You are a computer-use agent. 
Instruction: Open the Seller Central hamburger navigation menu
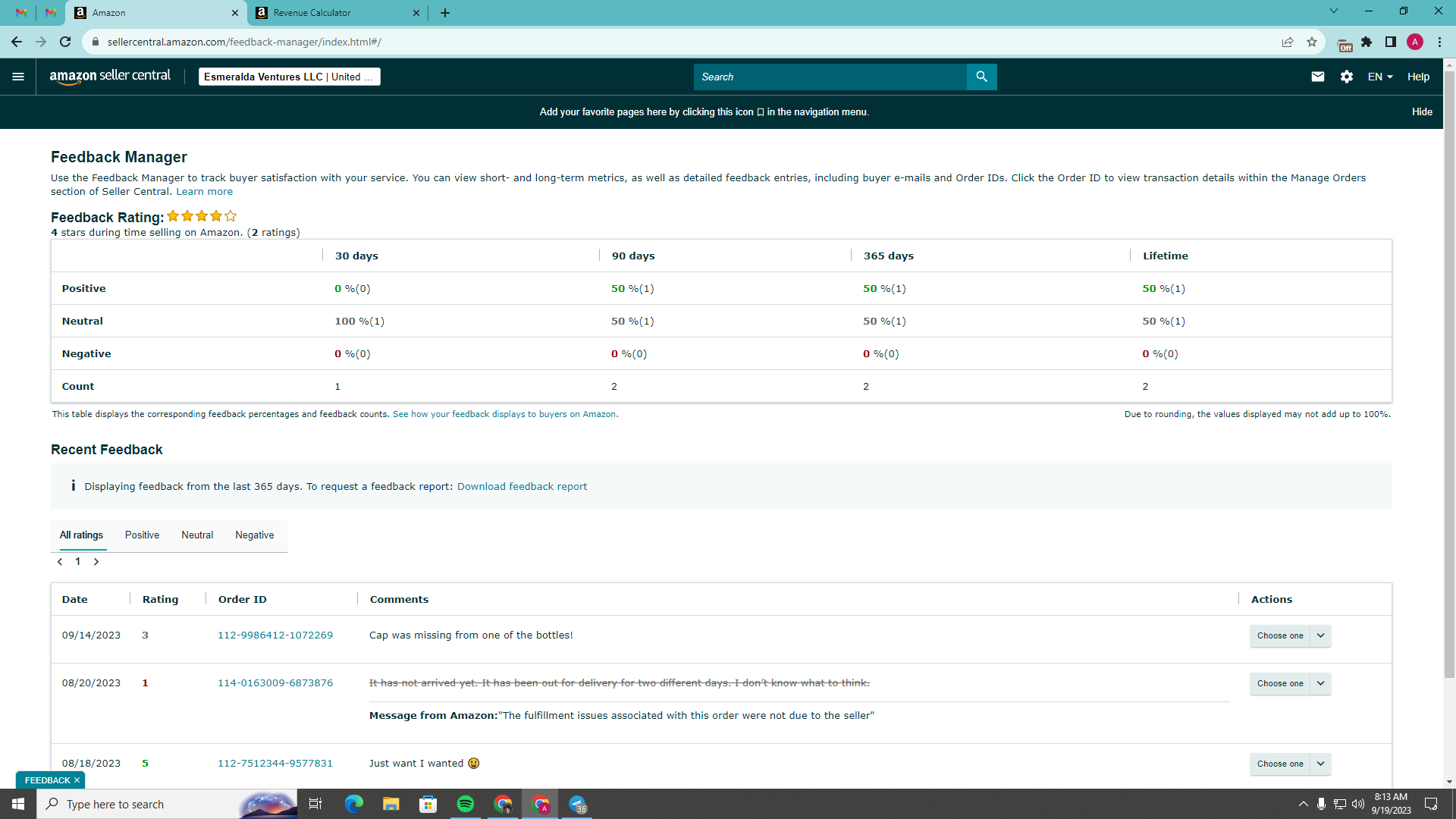click(x=18, y=77)
